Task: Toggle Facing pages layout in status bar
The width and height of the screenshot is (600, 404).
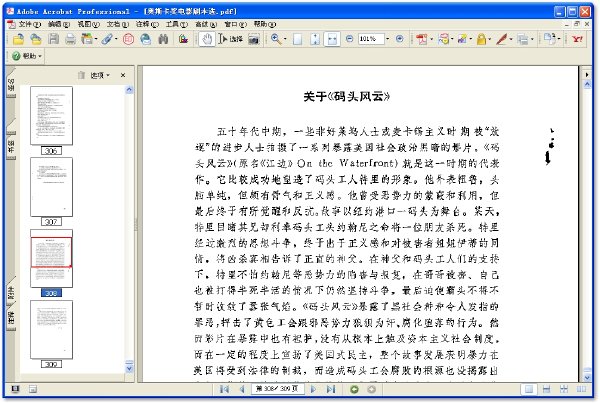Action: (581, 389)
